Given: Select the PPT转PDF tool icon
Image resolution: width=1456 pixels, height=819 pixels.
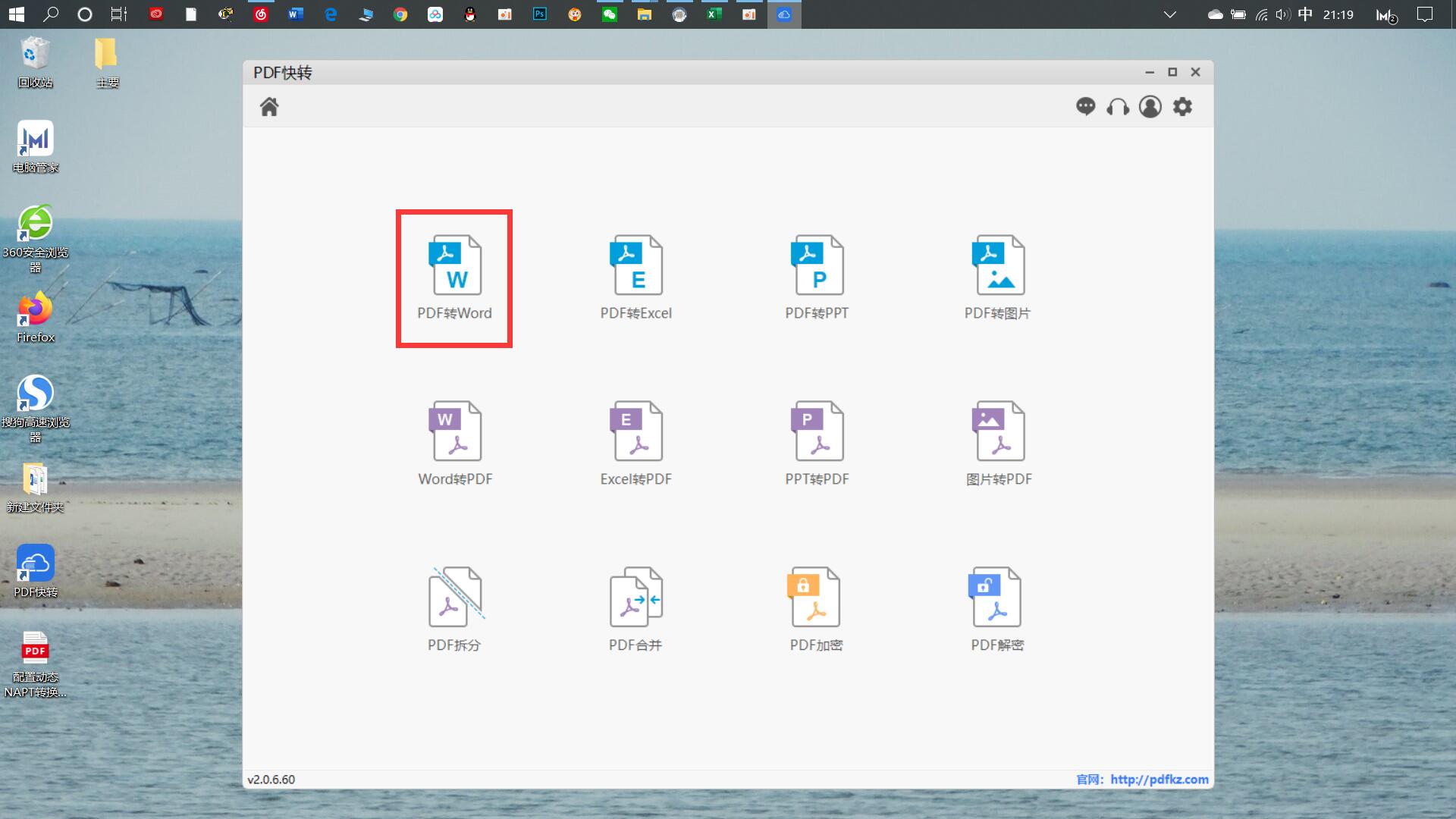Looking at the screenshot, I should coord(817,444).
